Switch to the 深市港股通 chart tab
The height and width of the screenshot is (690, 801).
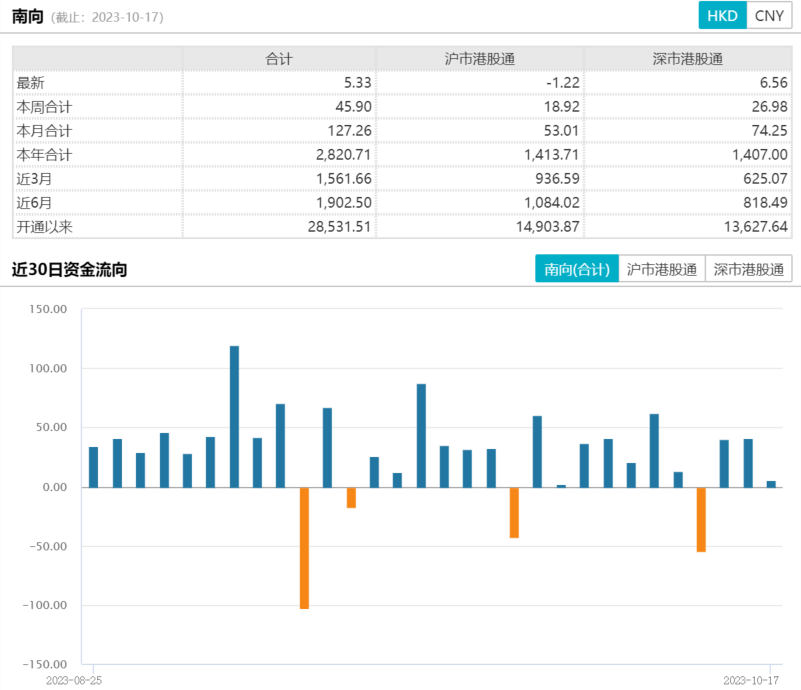point(748,269)
